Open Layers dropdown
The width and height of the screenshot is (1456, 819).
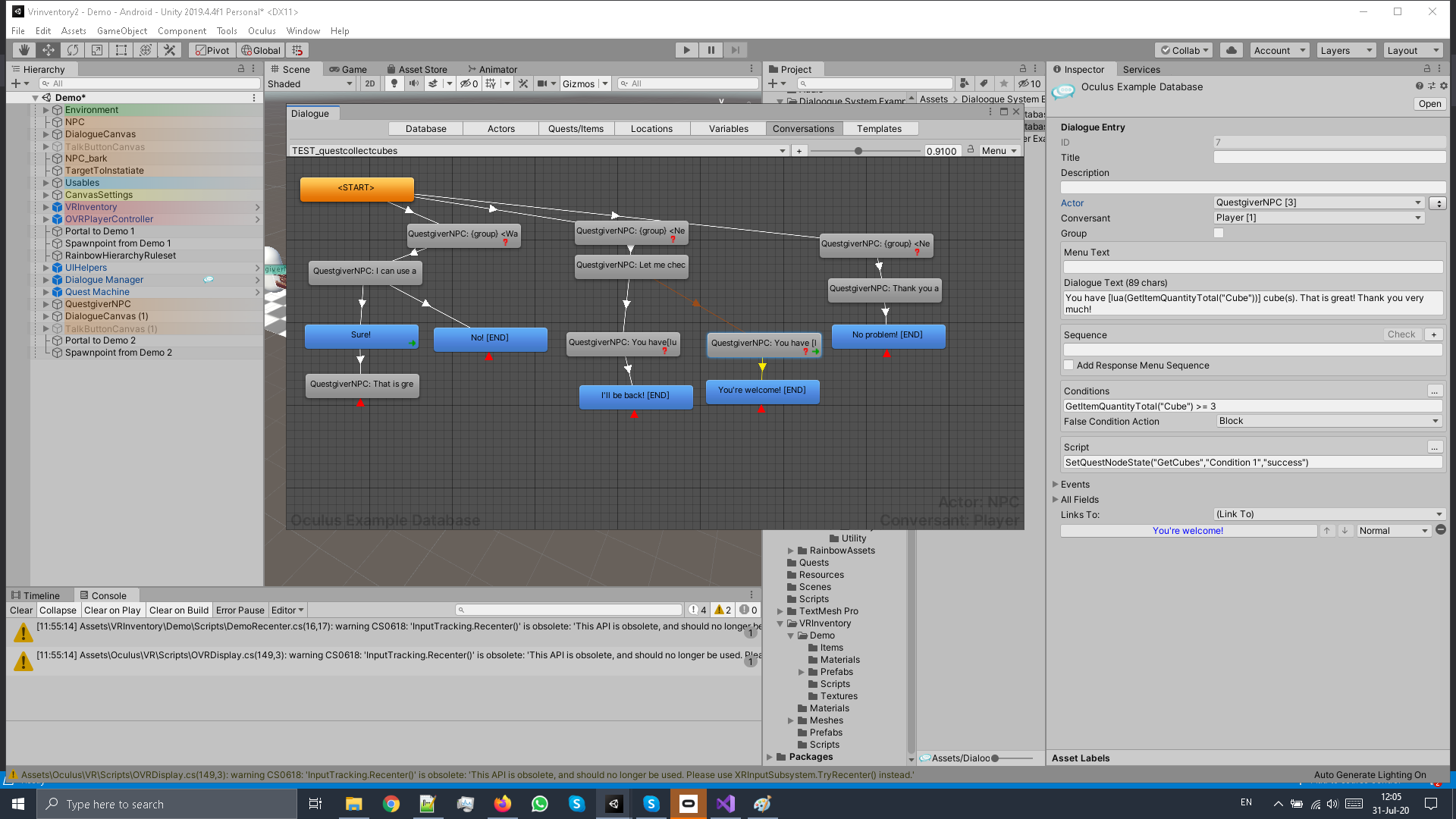[x=1346, y=50]
